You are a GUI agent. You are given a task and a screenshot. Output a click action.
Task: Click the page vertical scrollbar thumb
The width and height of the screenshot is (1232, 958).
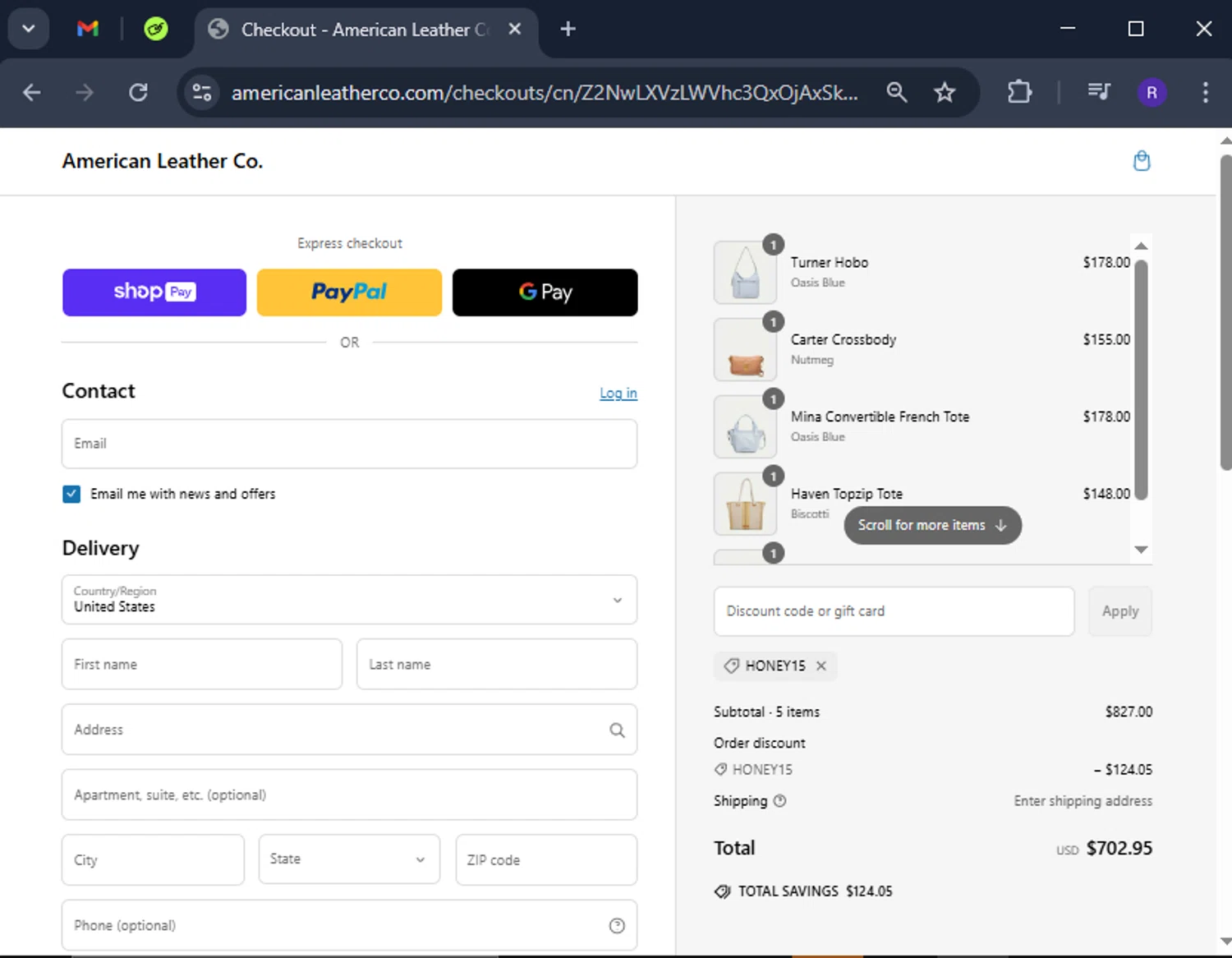click(x=1225, y=312)
